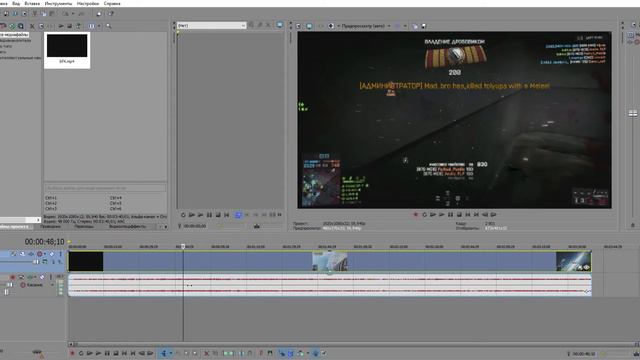Screen dimensions: 640x360
Task: Insert a region using timeline toolbar icon
Action: point(270,353)
